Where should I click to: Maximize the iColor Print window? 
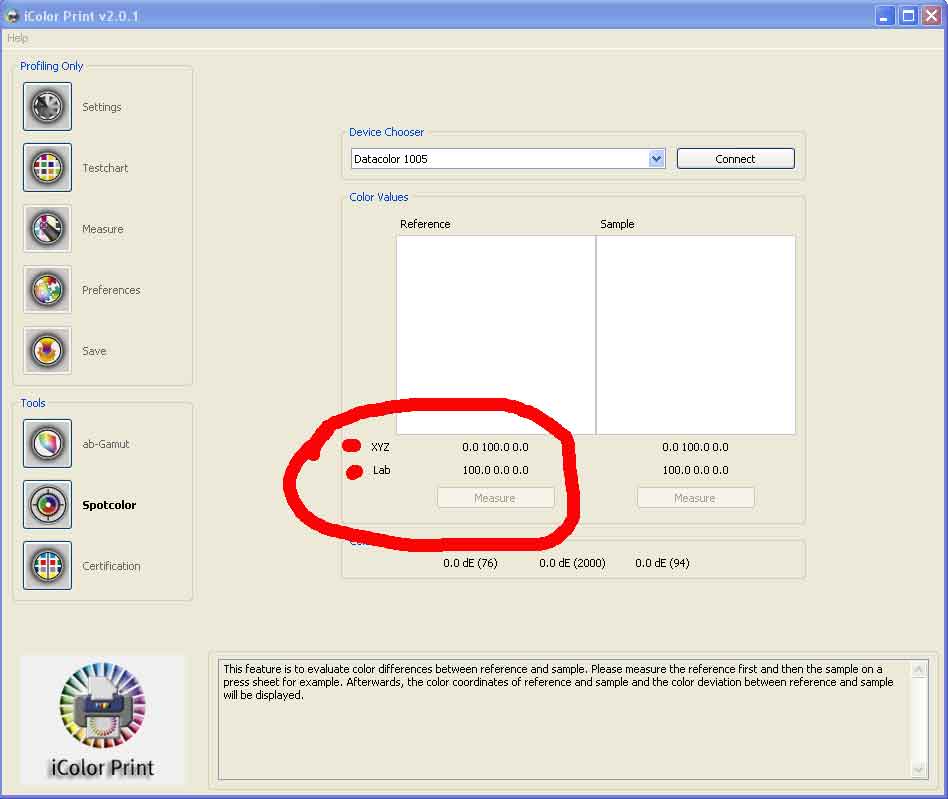908,16
